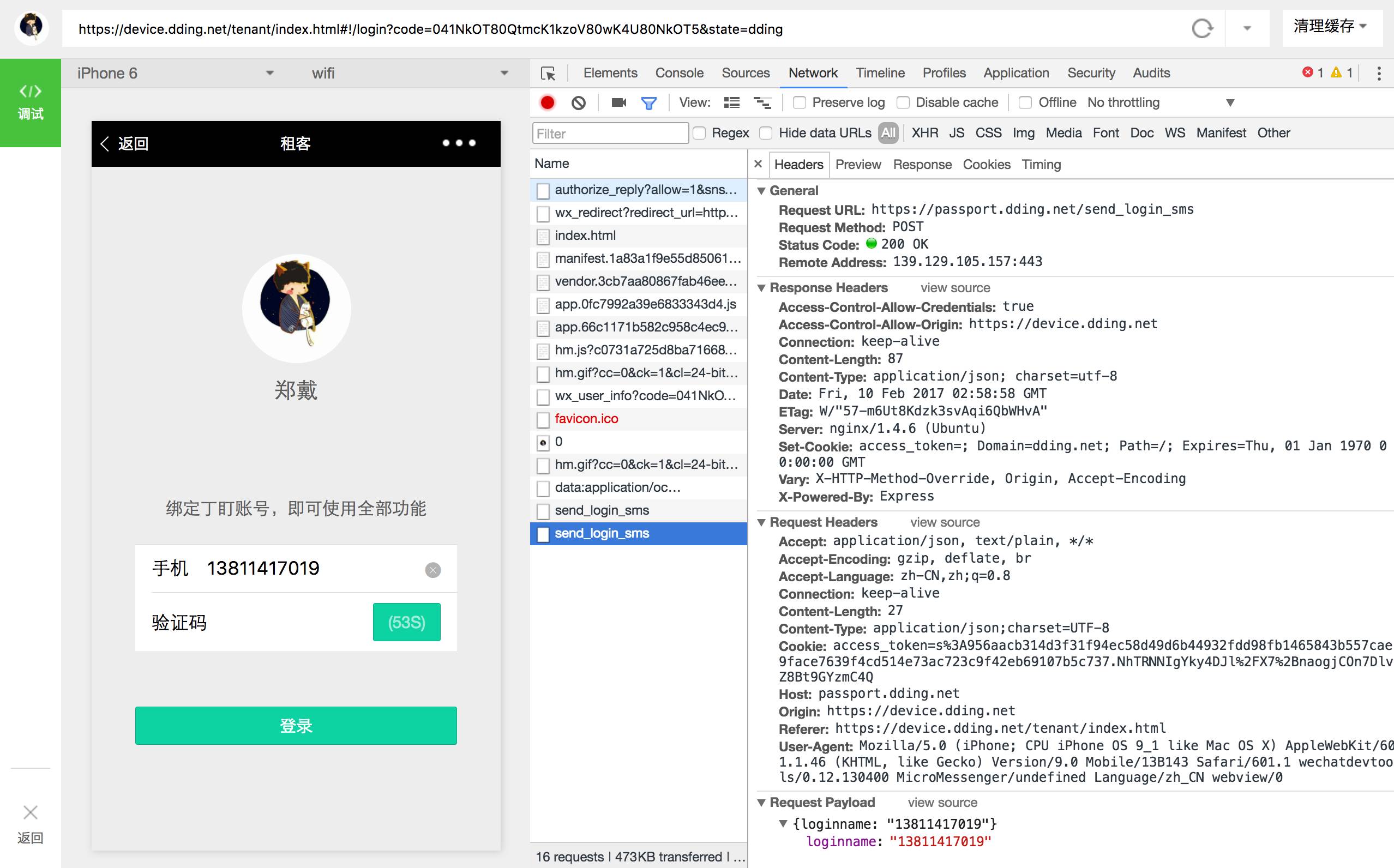Open the three-dot DevTools menu

pyautogui.click(x=1379, y=74)
